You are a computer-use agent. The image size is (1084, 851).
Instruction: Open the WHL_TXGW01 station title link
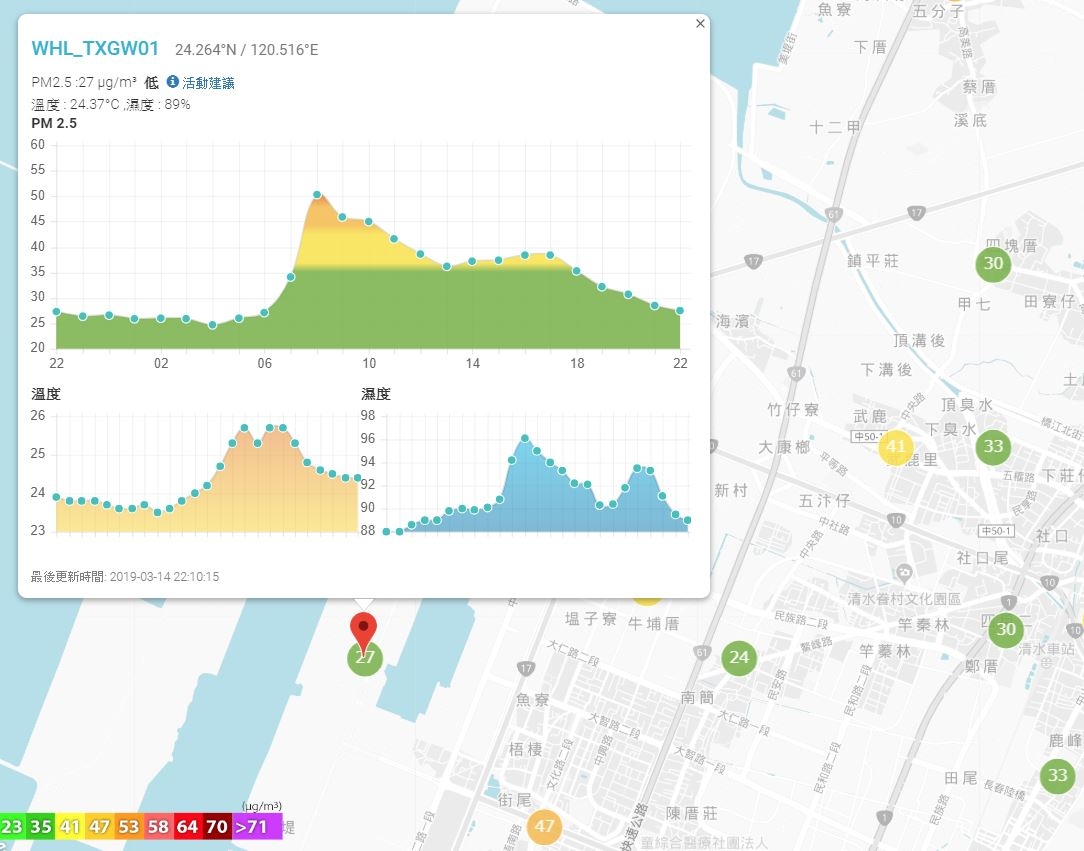coord(95,48)
